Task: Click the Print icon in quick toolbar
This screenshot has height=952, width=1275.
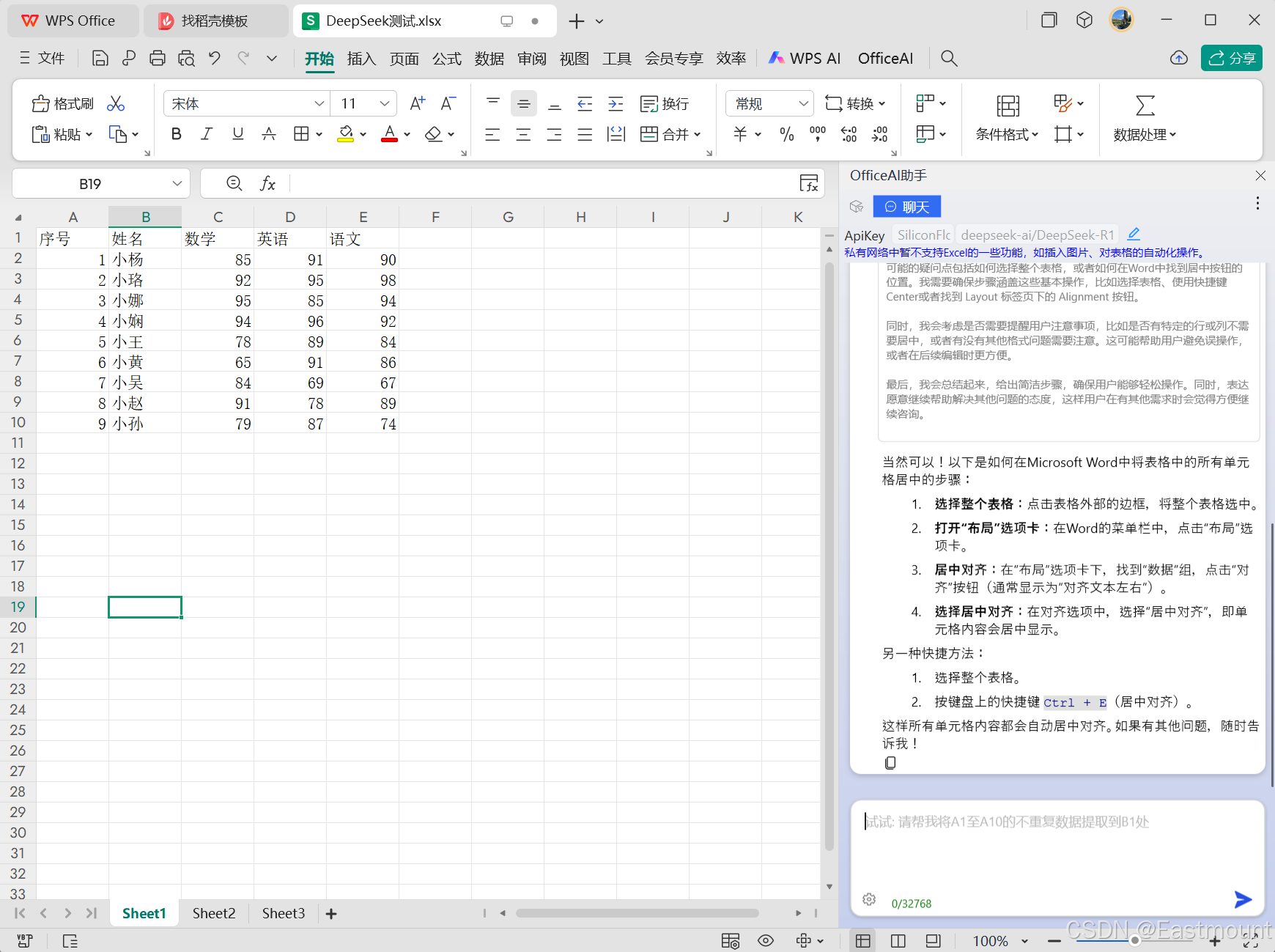Action: pyautogui.click(x=158, y=58)
